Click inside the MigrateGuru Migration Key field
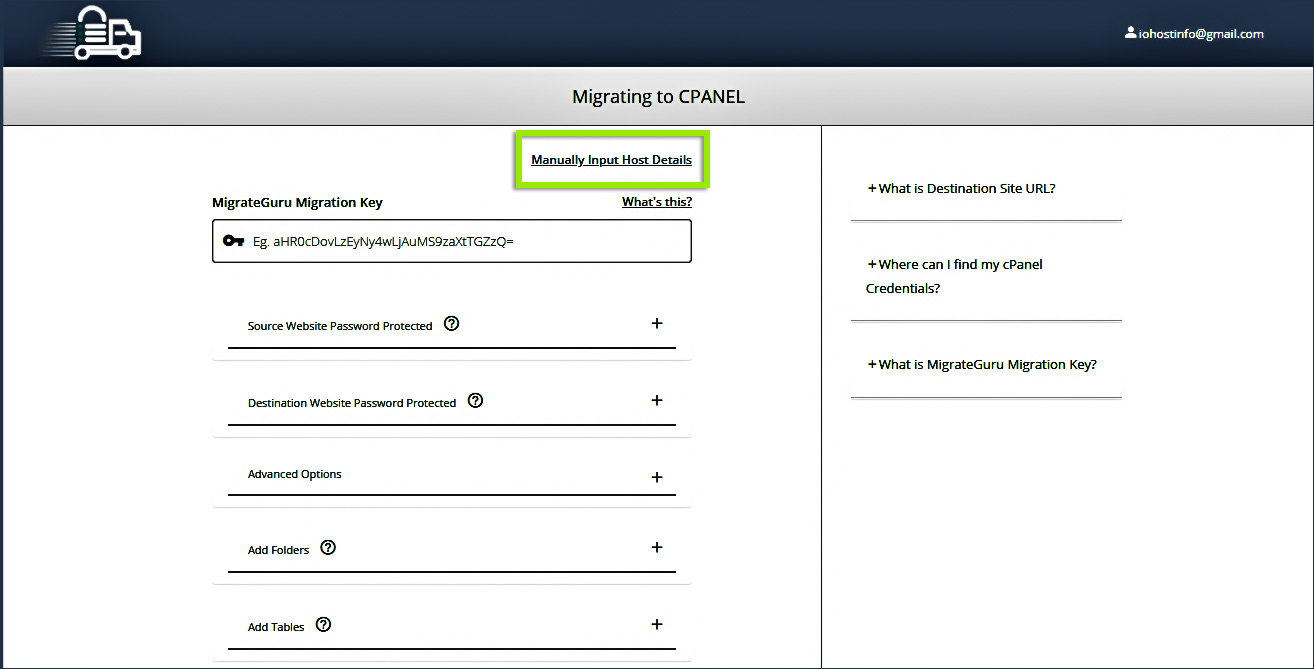Viewport: 1314px width, 669px height. point(451,240)
